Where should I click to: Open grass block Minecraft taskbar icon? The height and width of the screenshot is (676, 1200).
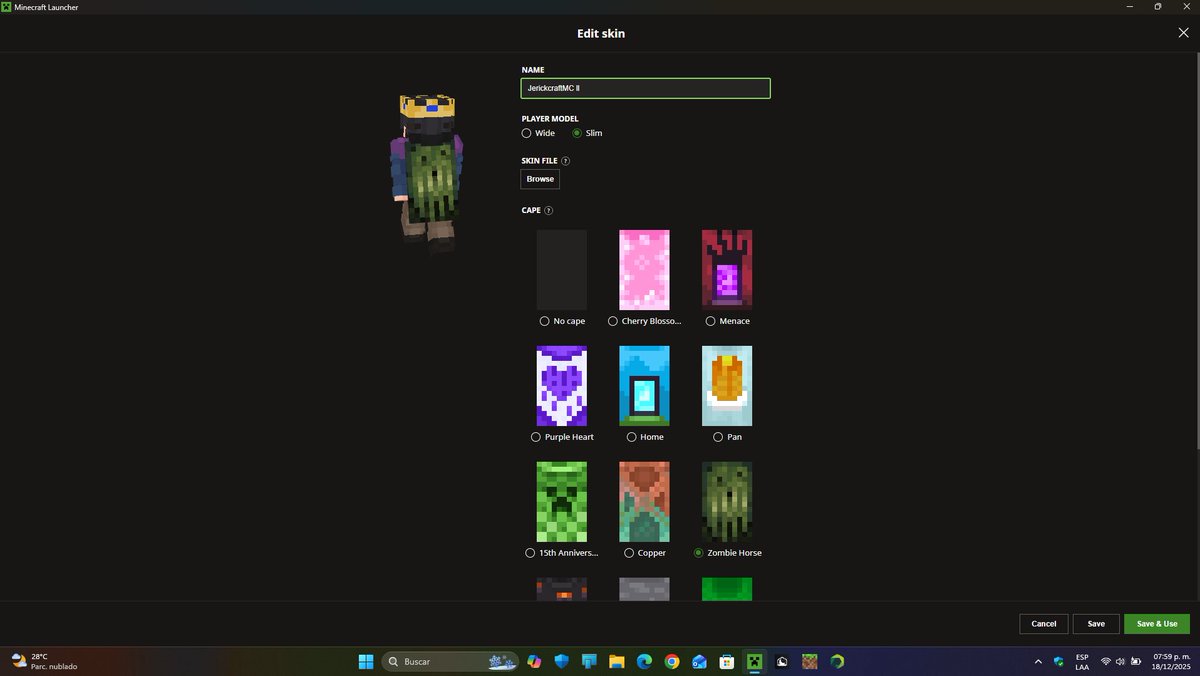pos(810,661)
